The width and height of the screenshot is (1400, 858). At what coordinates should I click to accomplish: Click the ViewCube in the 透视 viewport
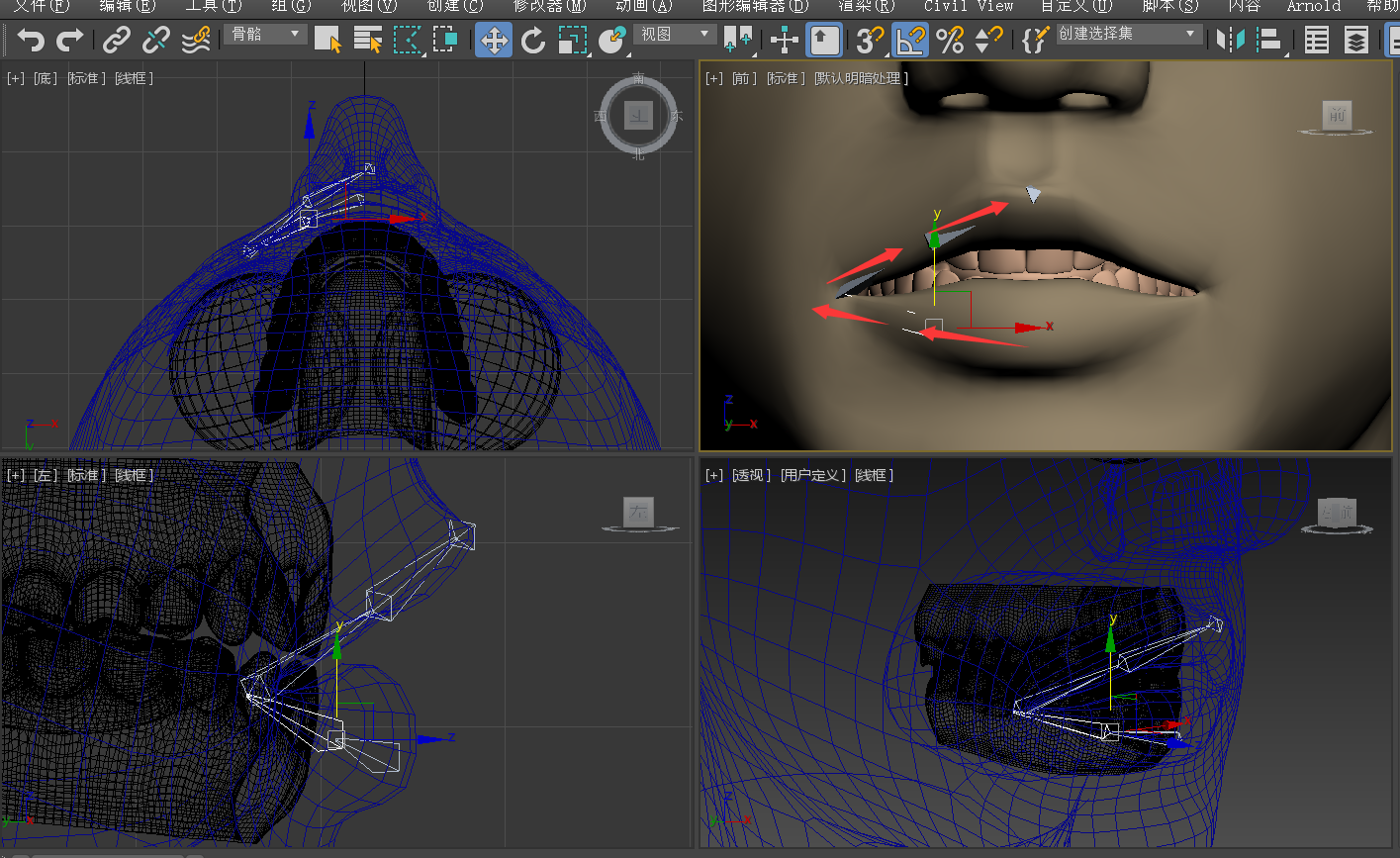tap(1337, 514)
